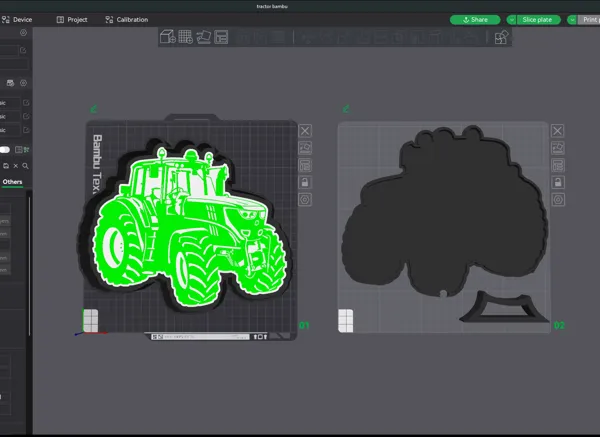Open plate 02 settings gear icon

[x=558, y=199]
